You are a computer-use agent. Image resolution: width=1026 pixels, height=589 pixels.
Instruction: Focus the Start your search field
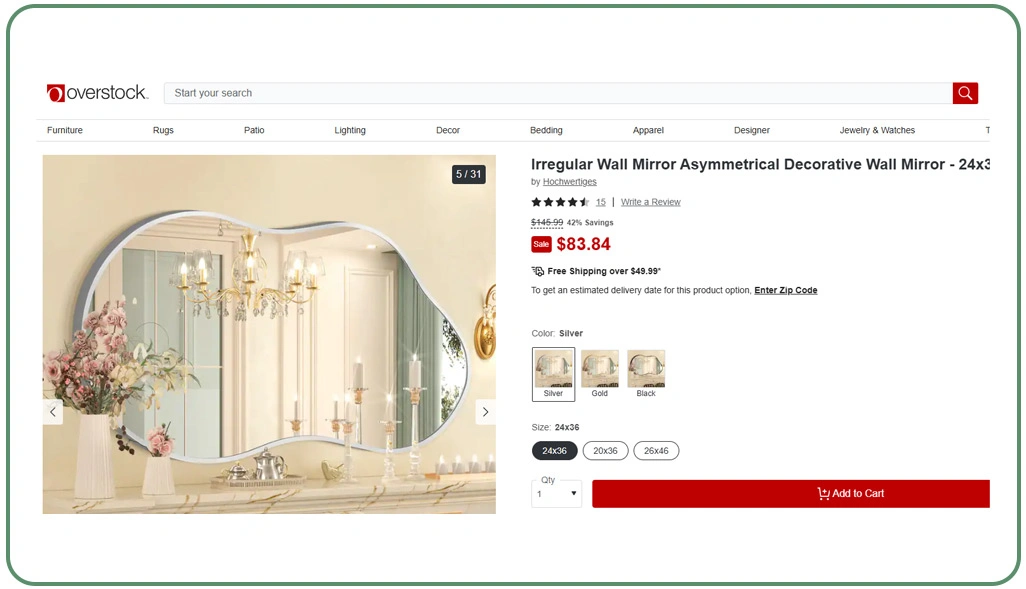tap(557, 93)
